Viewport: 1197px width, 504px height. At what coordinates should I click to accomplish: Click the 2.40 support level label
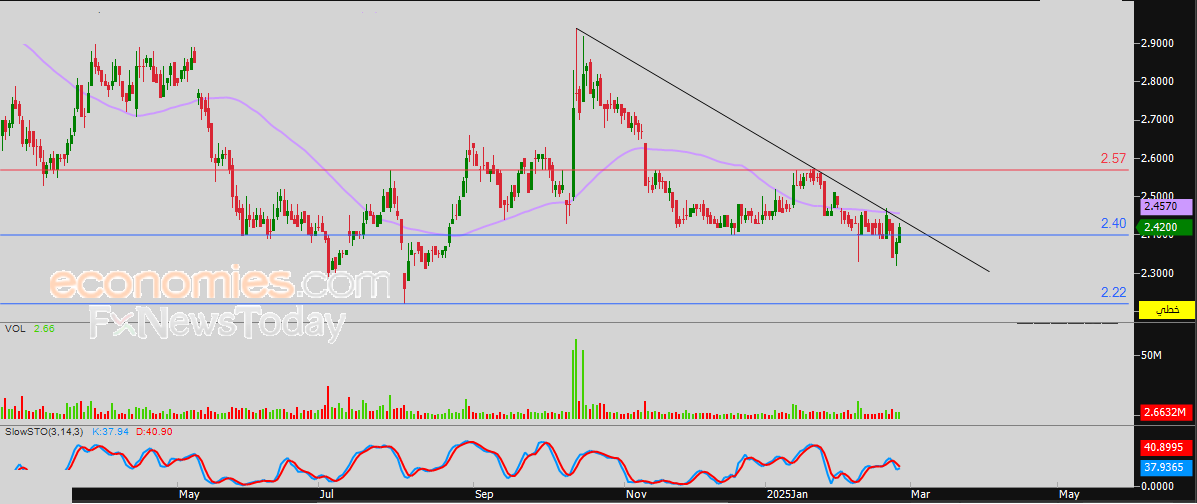click(1113, 224)
